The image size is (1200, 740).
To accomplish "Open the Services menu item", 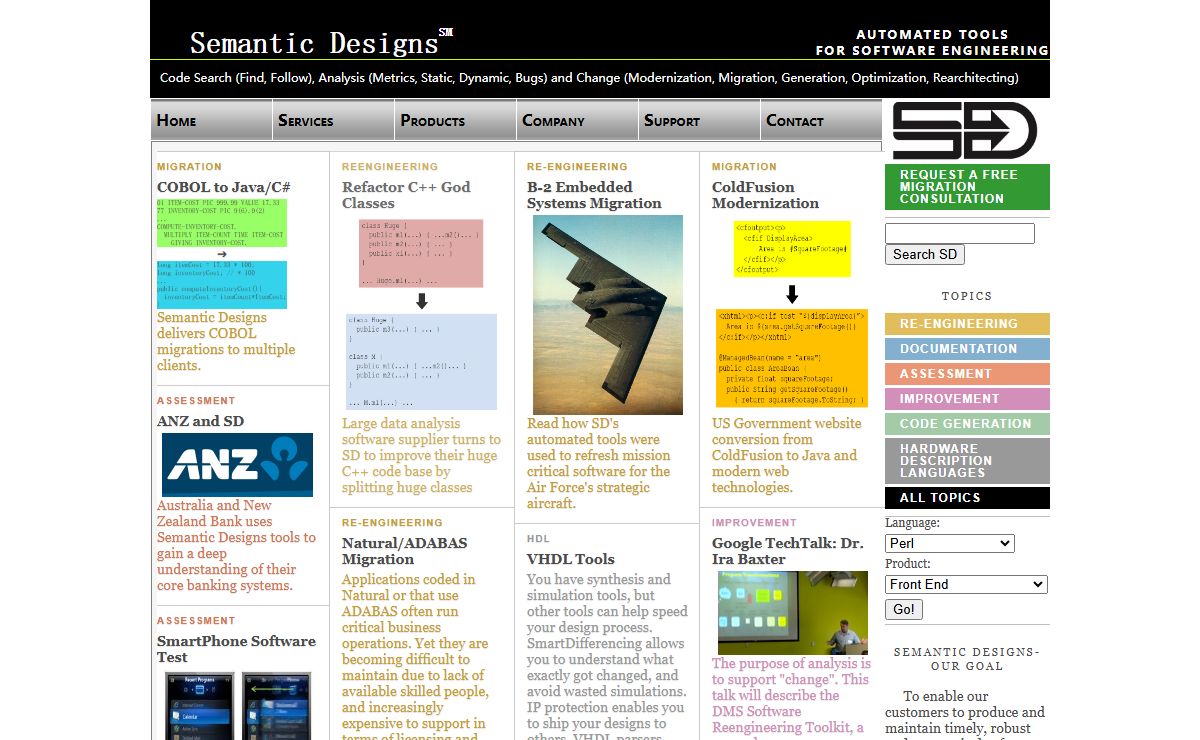I will (333, 120).
